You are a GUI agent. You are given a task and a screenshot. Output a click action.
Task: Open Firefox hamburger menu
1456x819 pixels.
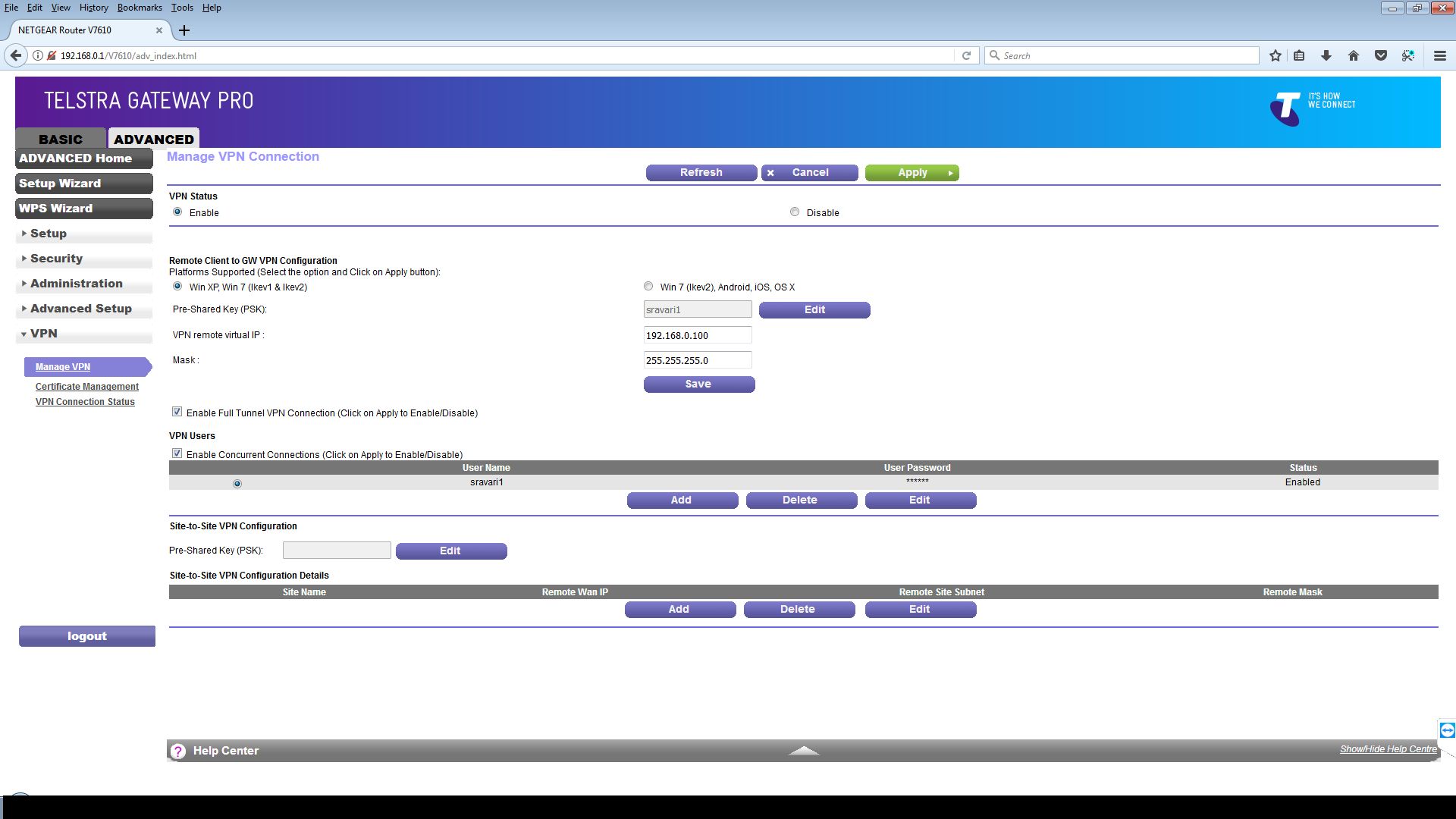click(1439, 55)
